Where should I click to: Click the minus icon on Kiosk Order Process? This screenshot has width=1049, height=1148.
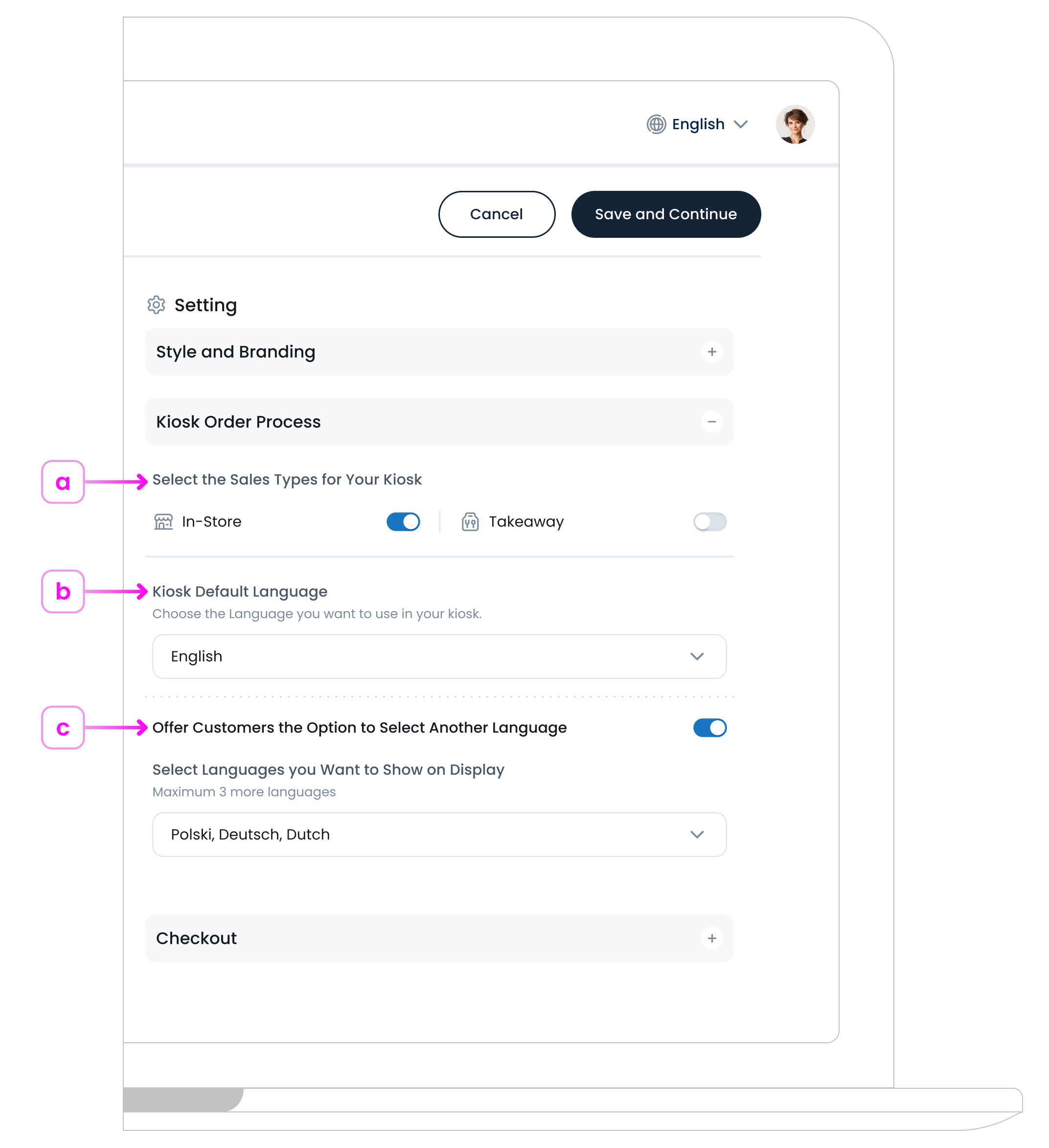pyautogui.click(x=711, y=422)
